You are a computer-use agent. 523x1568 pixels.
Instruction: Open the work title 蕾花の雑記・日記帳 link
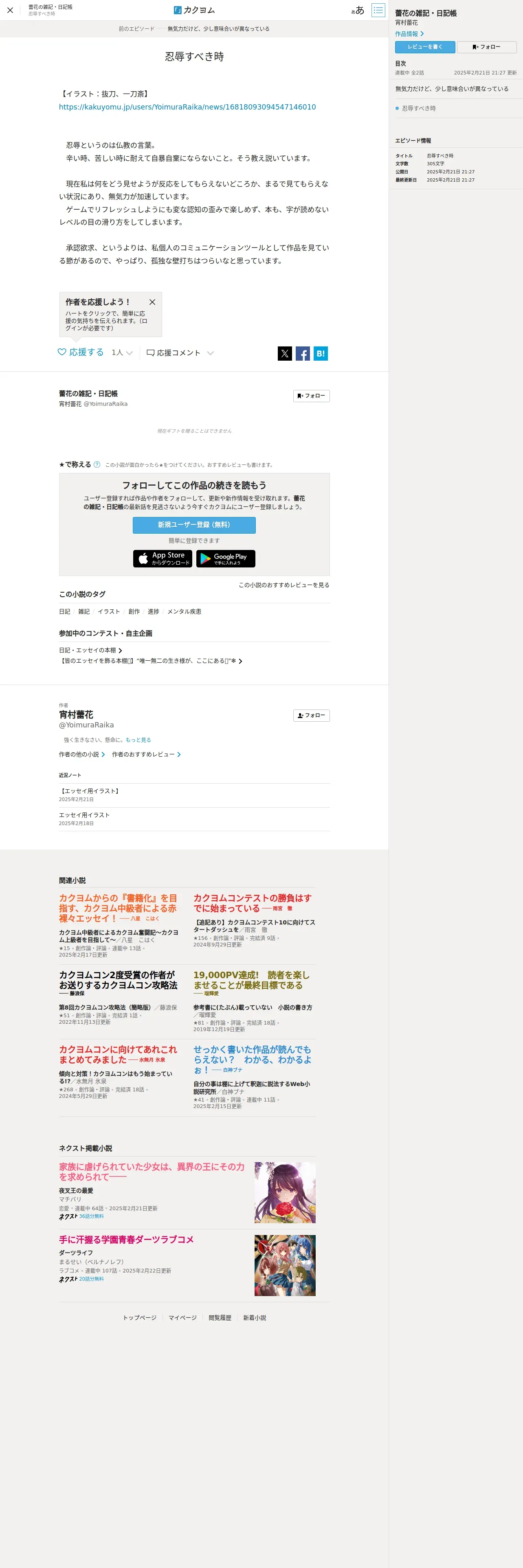pos(88,394)
